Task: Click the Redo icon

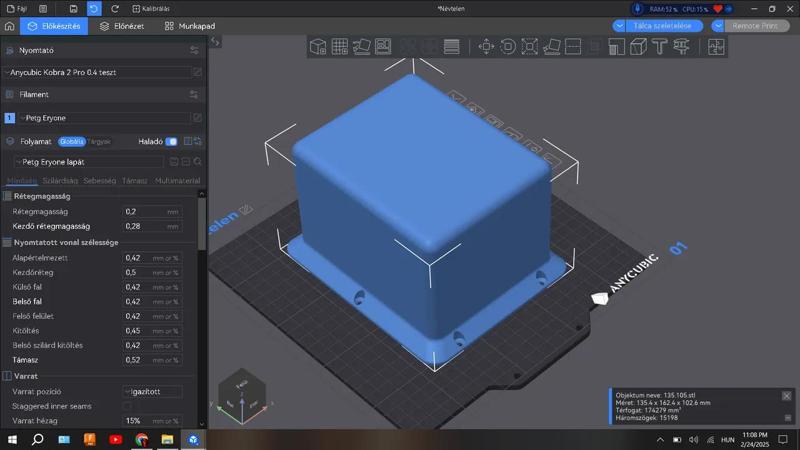Action: point(115,9)
